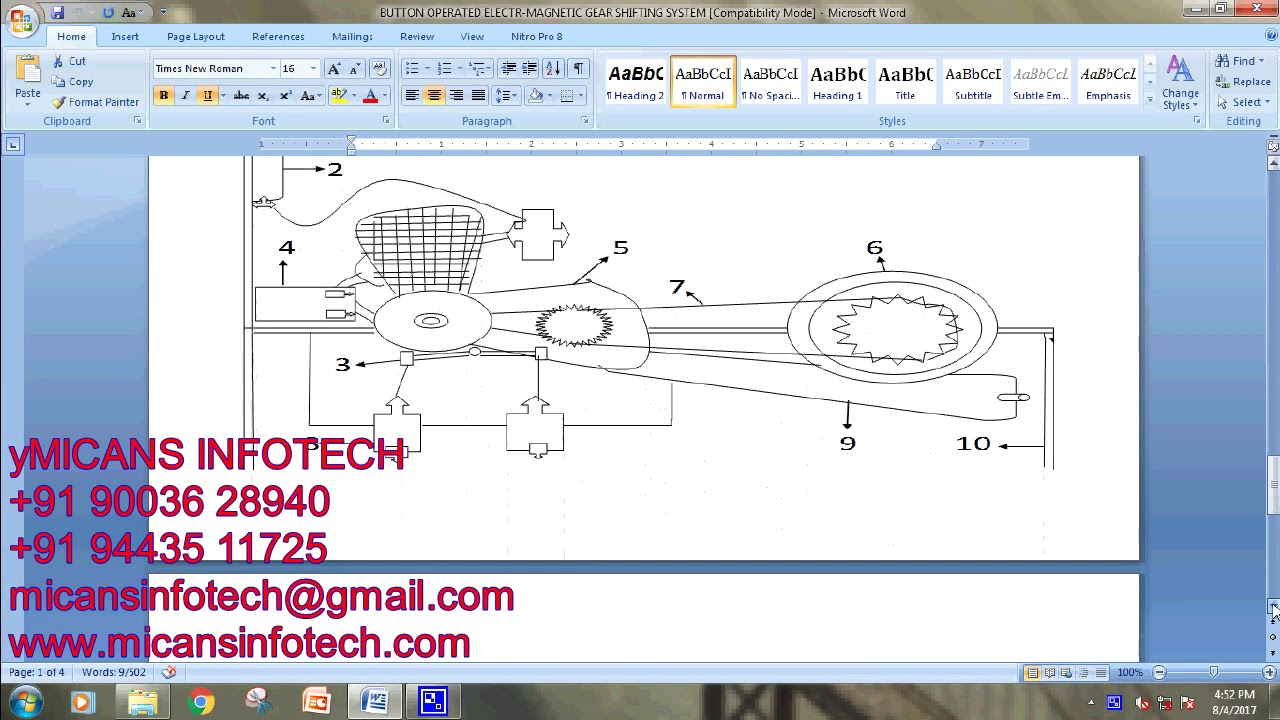The image size is (1280, 720).
Task: Open the Mailings tab
Action: tap(352, 37)
